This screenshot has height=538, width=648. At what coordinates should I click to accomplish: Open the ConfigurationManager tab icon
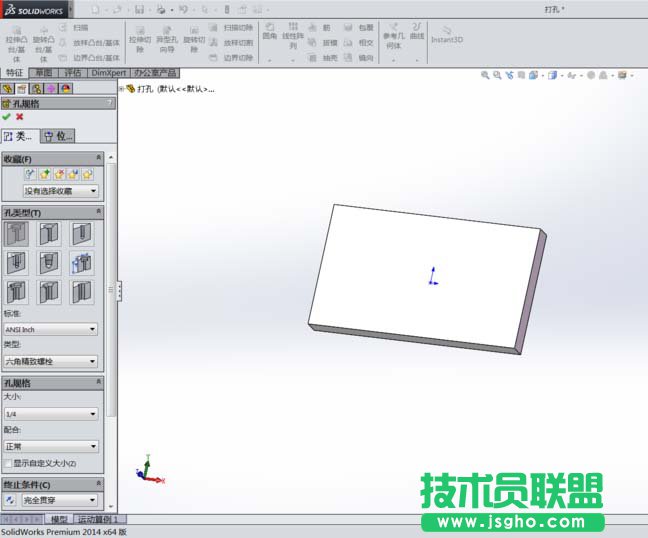click(x=37, y=88)
